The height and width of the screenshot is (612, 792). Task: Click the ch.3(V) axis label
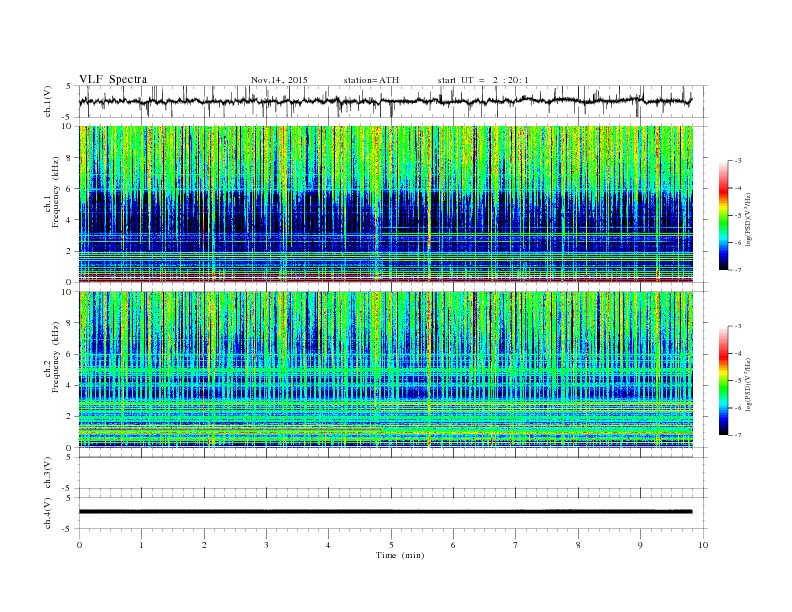tap(47, 473)
